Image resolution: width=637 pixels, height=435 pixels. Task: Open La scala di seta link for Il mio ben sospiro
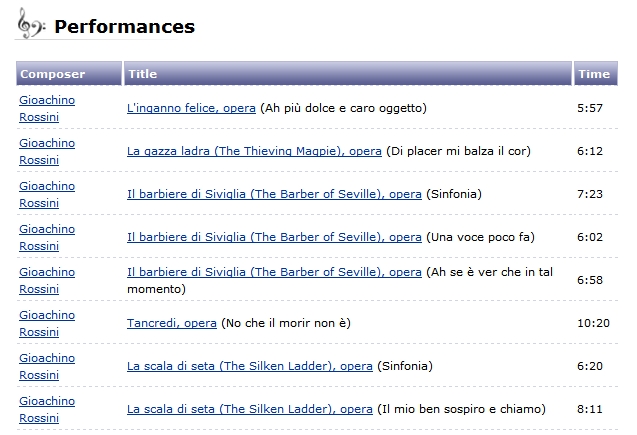point(250,409)
